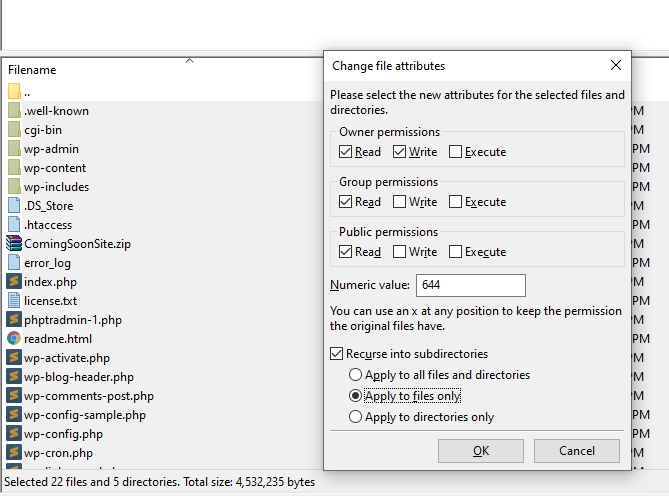The width and height of the screenshot is (669, 496).
Task: Select the cgi-bin folder icon
Action: coord(14,130)
